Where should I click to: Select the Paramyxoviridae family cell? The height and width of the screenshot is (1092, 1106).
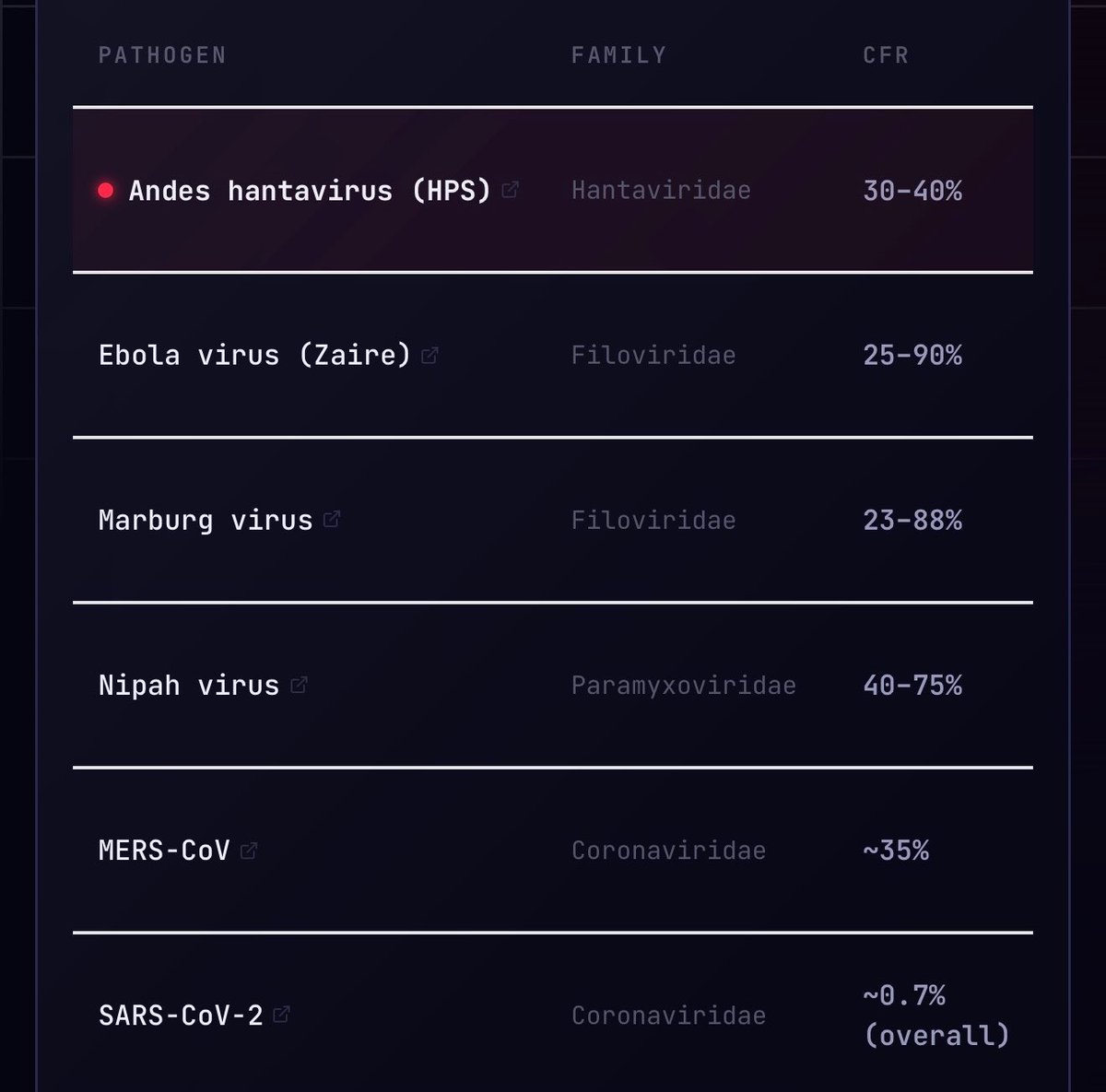coord(683,686)
